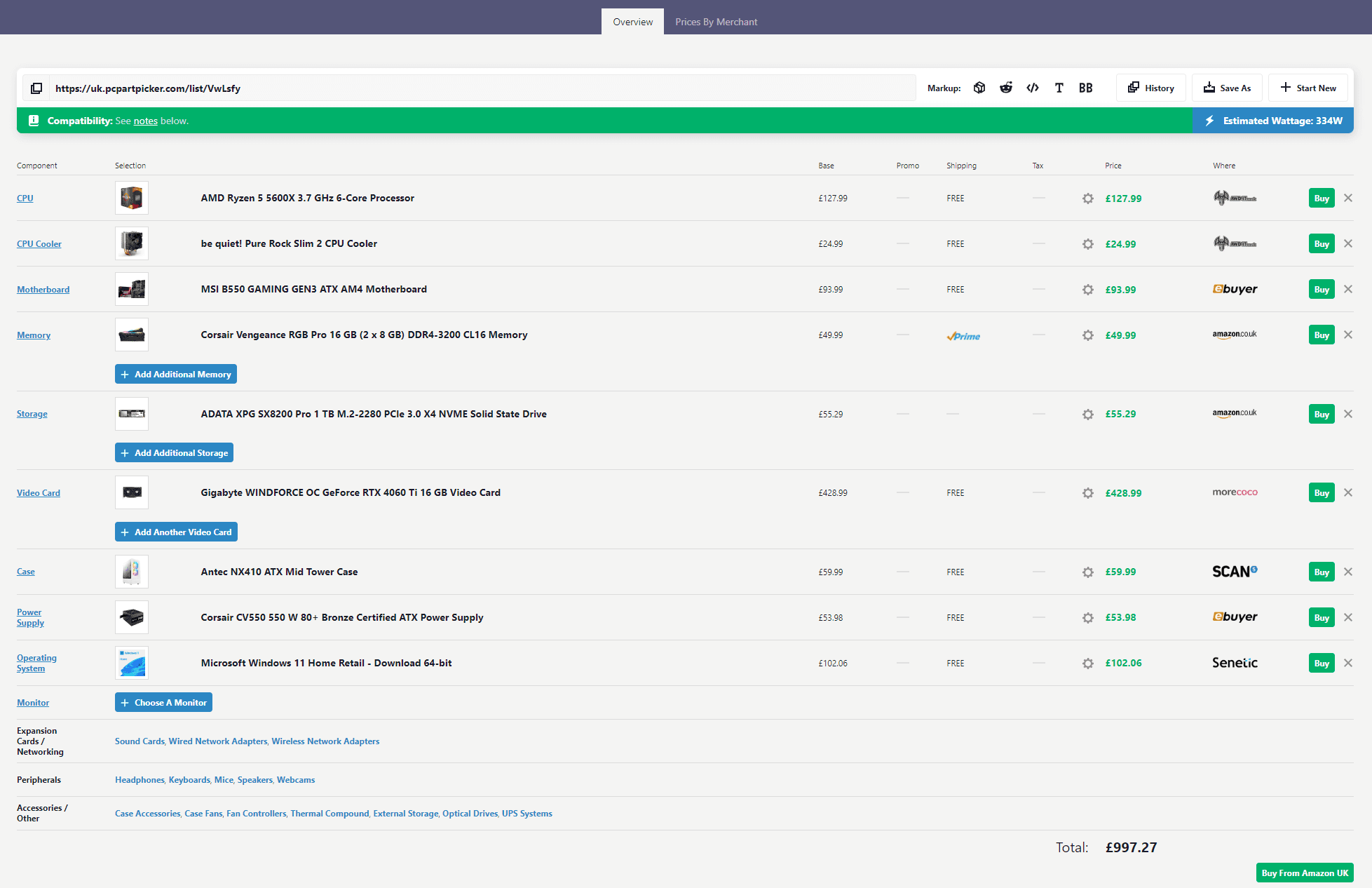Remove the ADATA XPG storage from list
This screenshot has width=1372, height=888.
(1348, 414)
